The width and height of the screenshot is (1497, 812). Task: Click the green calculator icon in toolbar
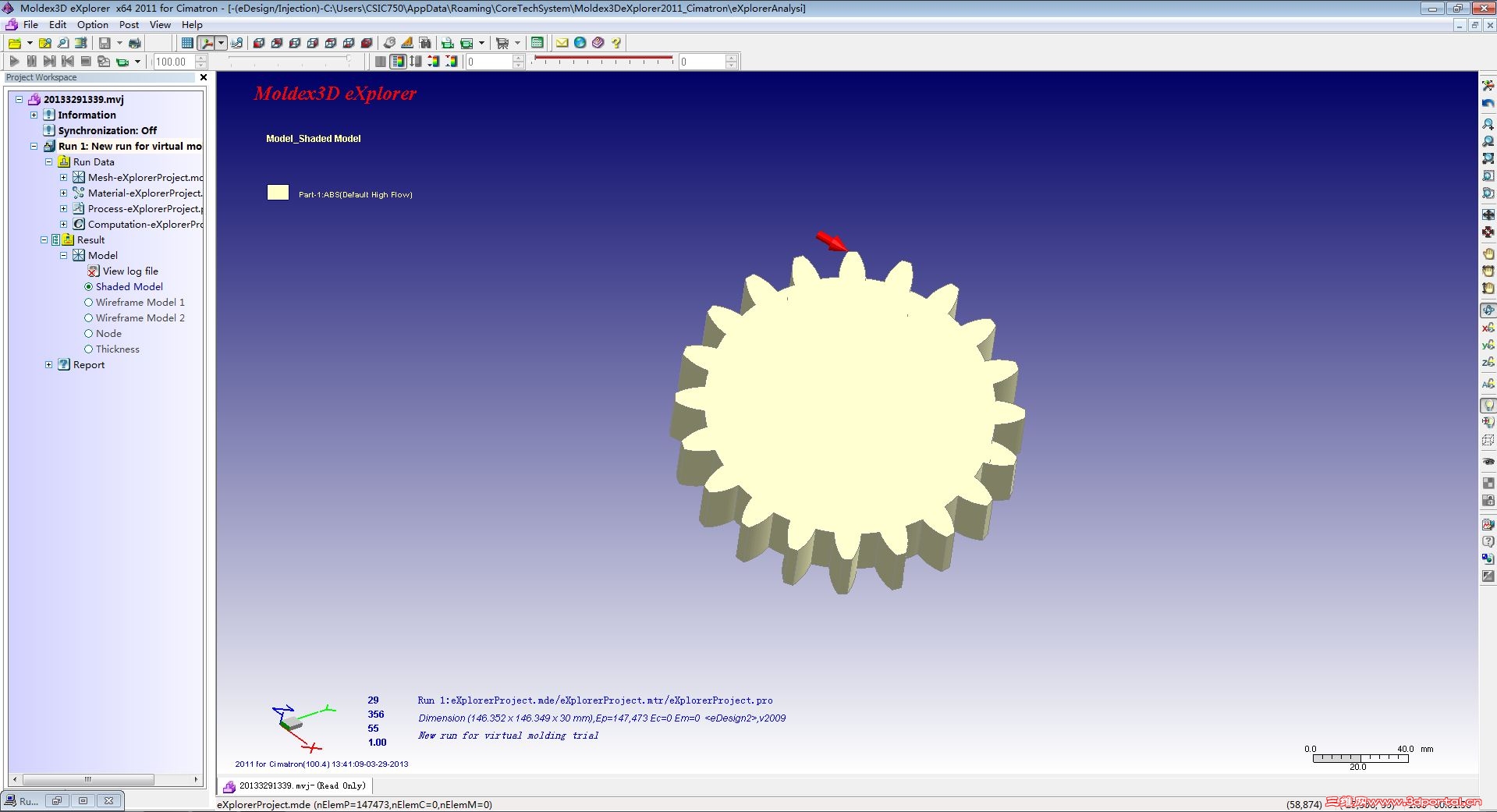click(x=537, y=43)
